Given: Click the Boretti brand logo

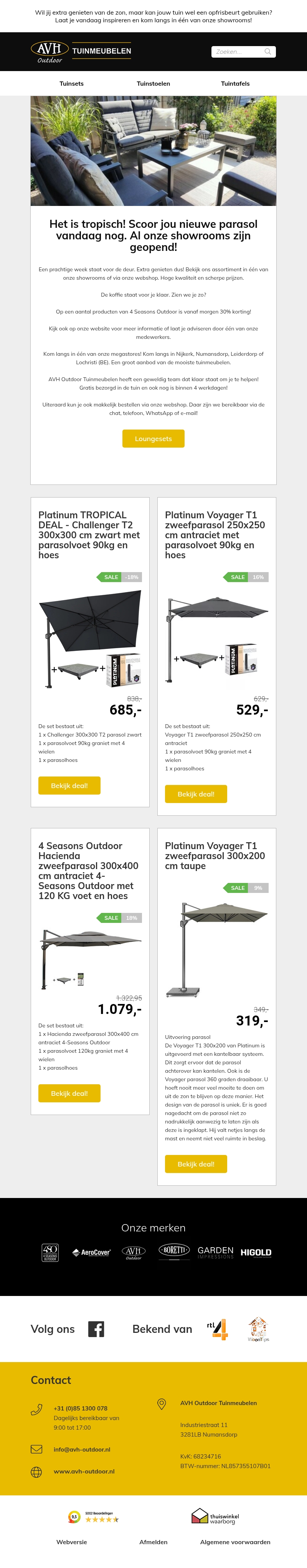Looking at the screenshot, I should (174, 1250).
